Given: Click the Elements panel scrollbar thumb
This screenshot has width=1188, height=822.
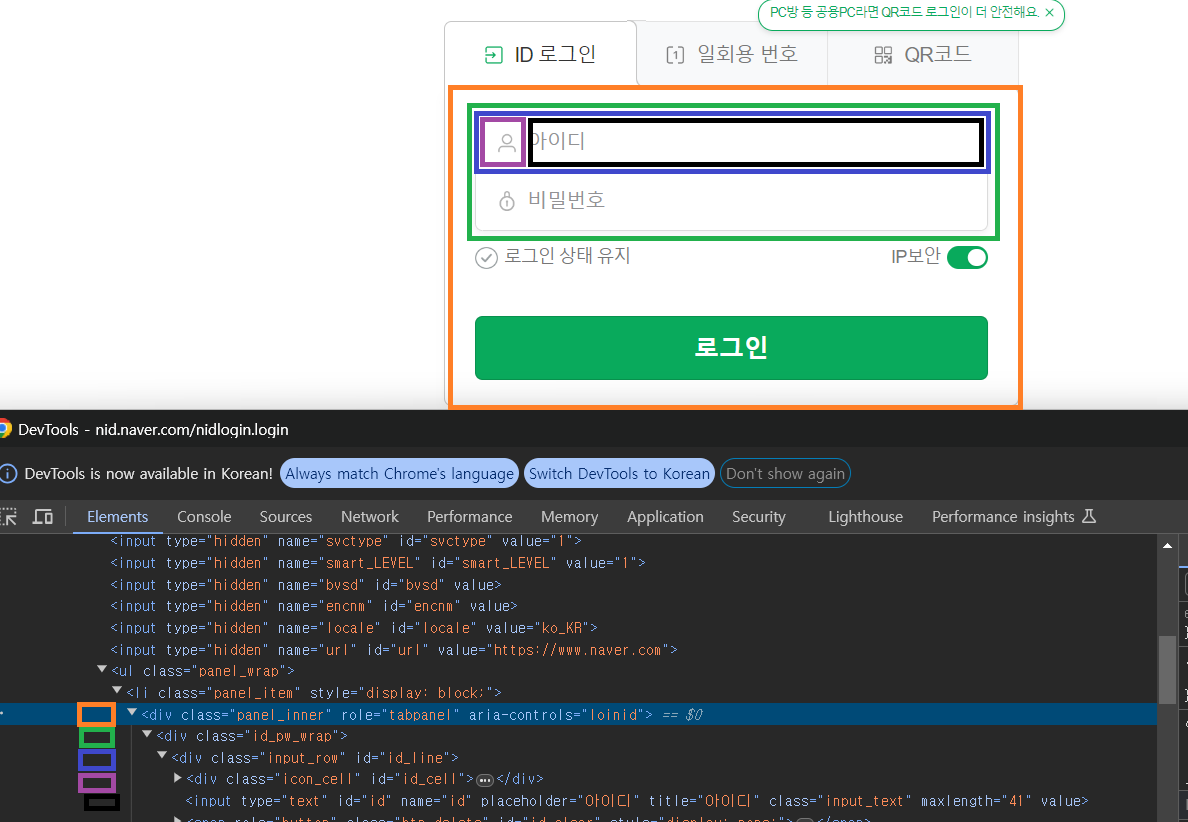Looking at the screenshot, I should [1168, 670].
